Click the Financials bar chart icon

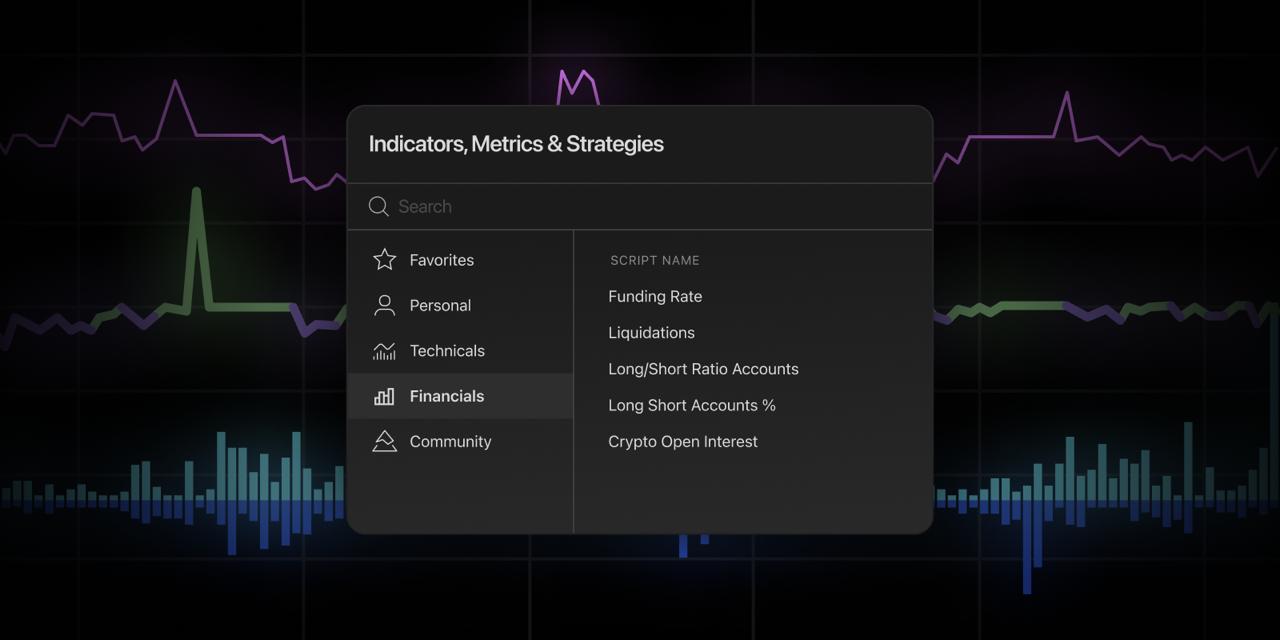(384, 396)
